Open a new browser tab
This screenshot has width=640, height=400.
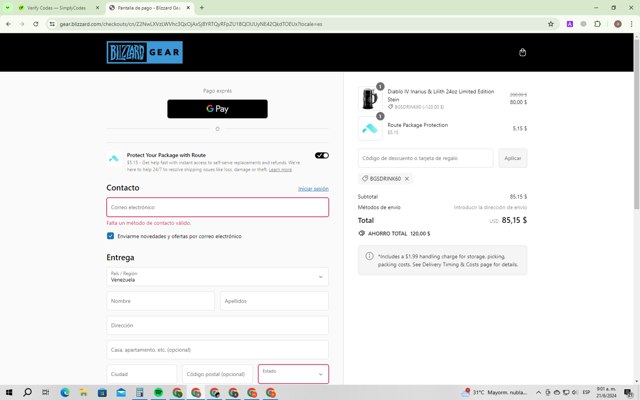(x=202, y=8)
